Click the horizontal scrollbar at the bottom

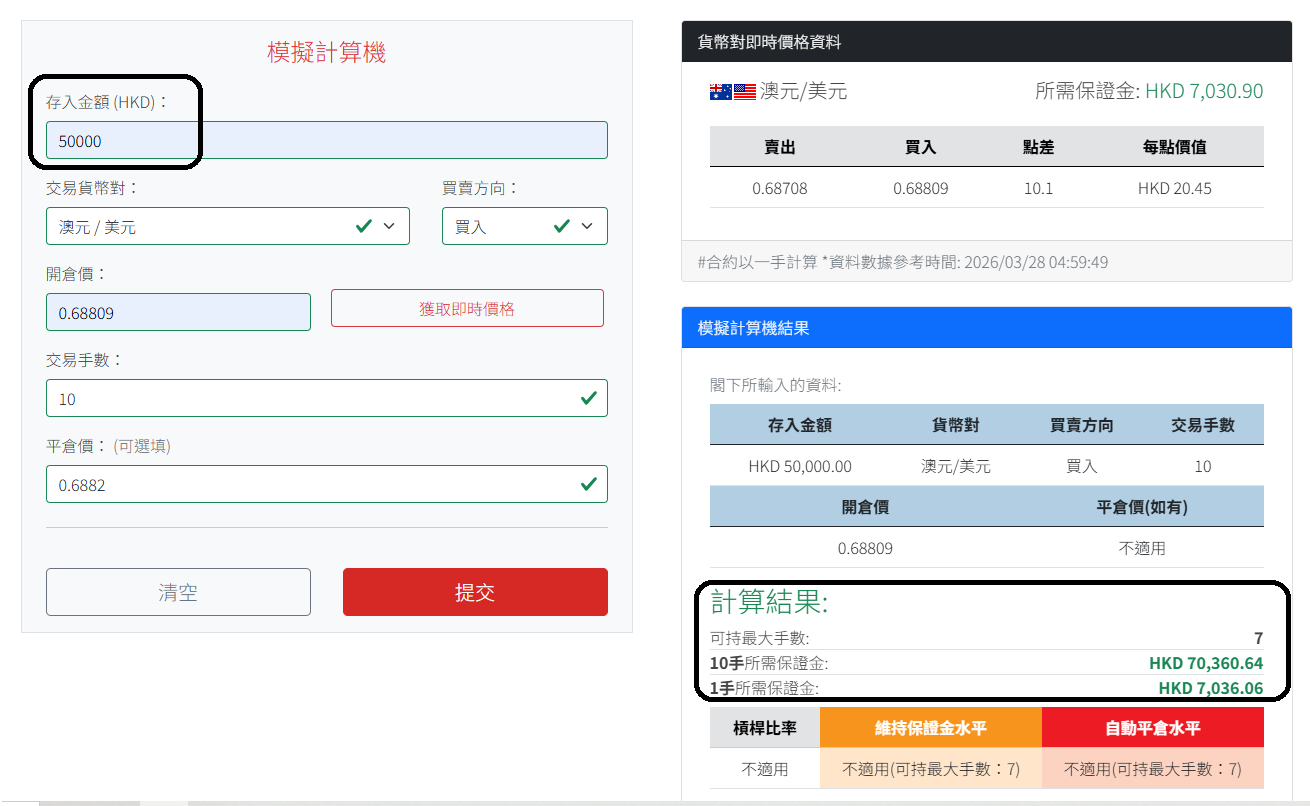(655, 803)
